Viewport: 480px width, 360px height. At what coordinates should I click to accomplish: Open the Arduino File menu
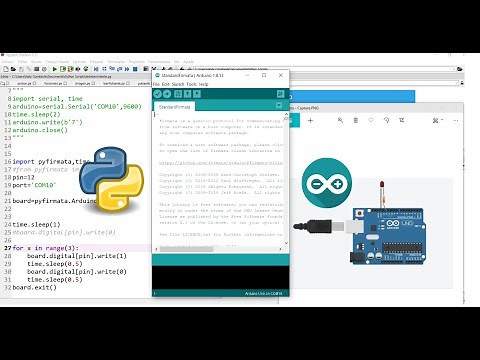(156, 84)
